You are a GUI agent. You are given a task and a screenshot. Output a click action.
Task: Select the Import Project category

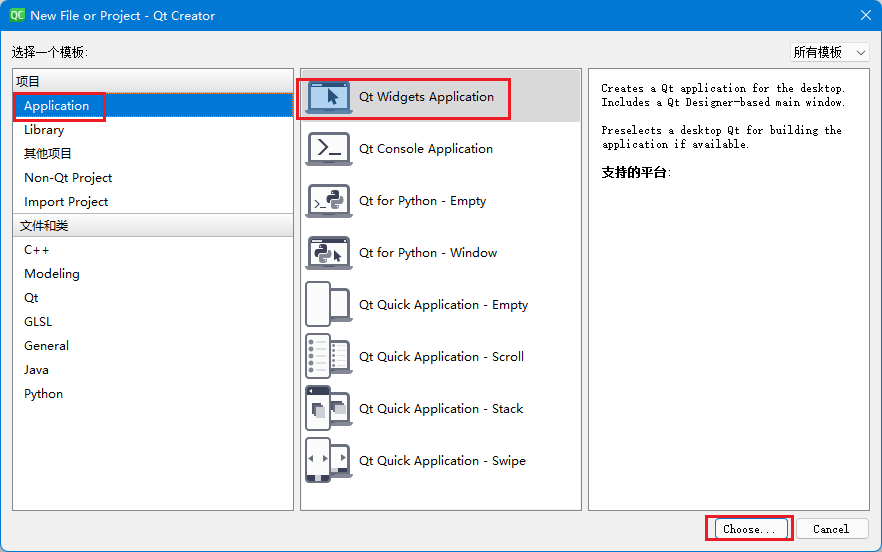pyautogui.click(x=153, y=202)
